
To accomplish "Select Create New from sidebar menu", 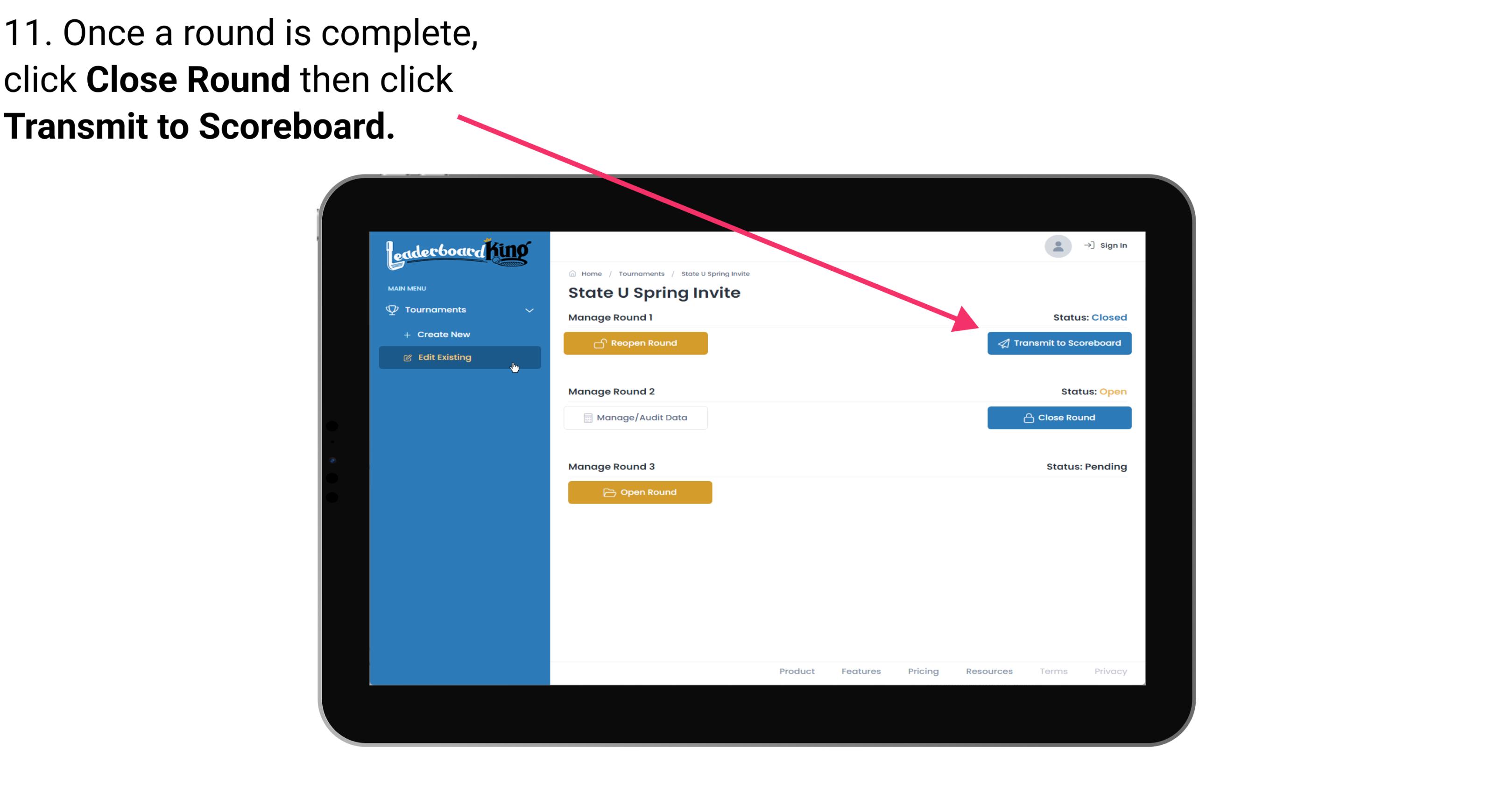I will [444, 334].
